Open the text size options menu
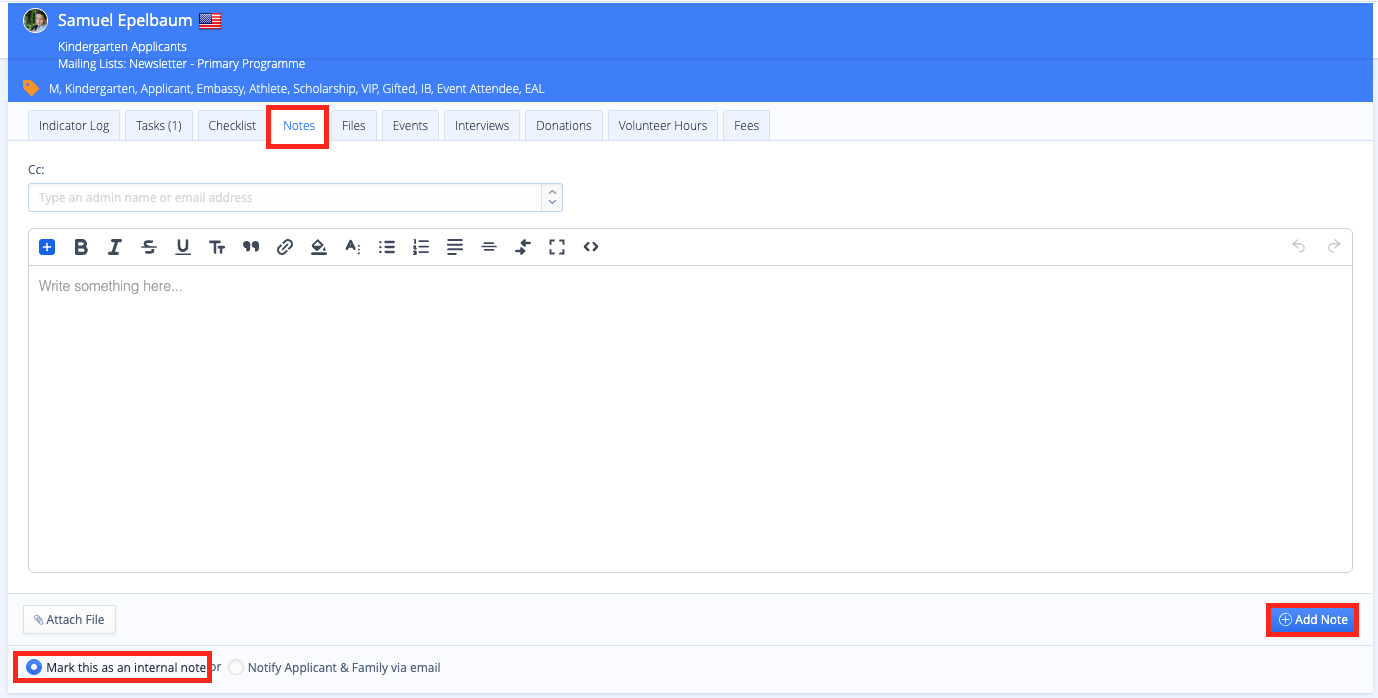The height and width of the screenshot is (698, 1378). tap(217, 247)
